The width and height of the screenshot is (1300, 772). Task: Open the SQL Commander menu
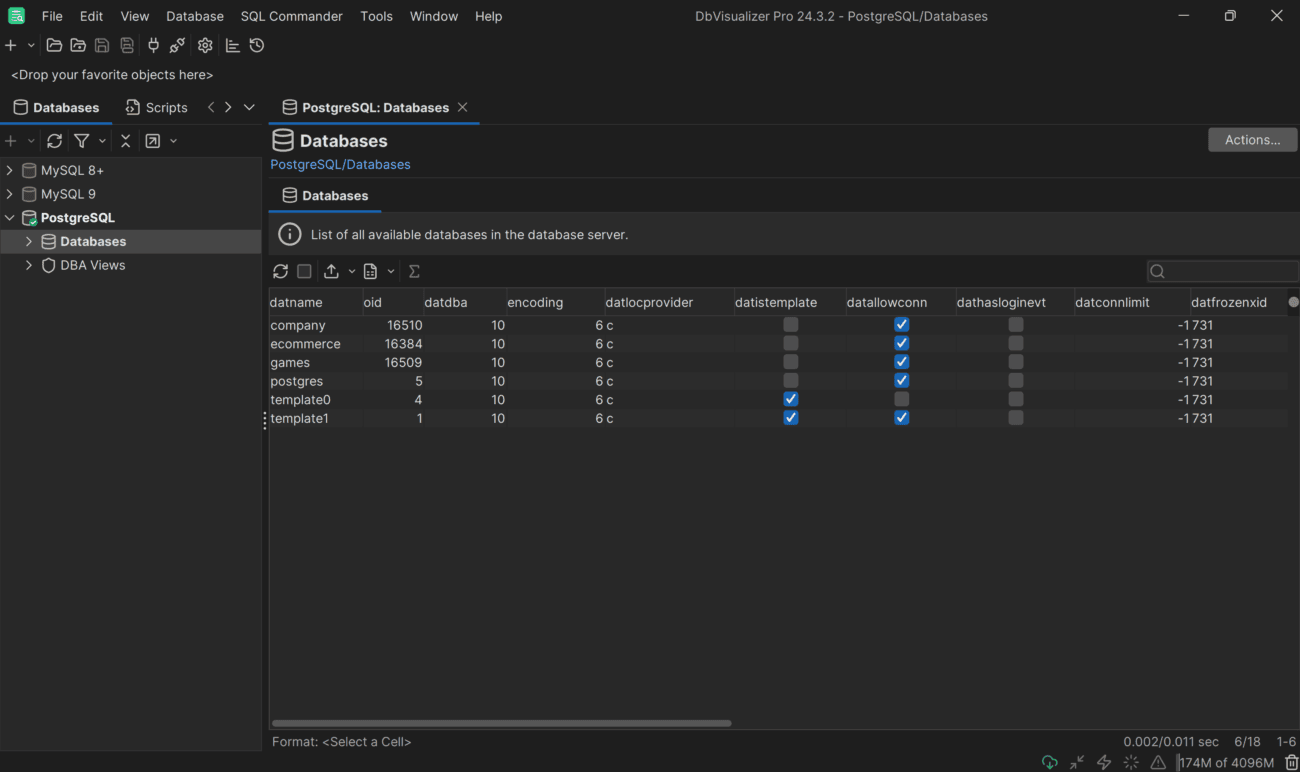click(x=291, y=16)
